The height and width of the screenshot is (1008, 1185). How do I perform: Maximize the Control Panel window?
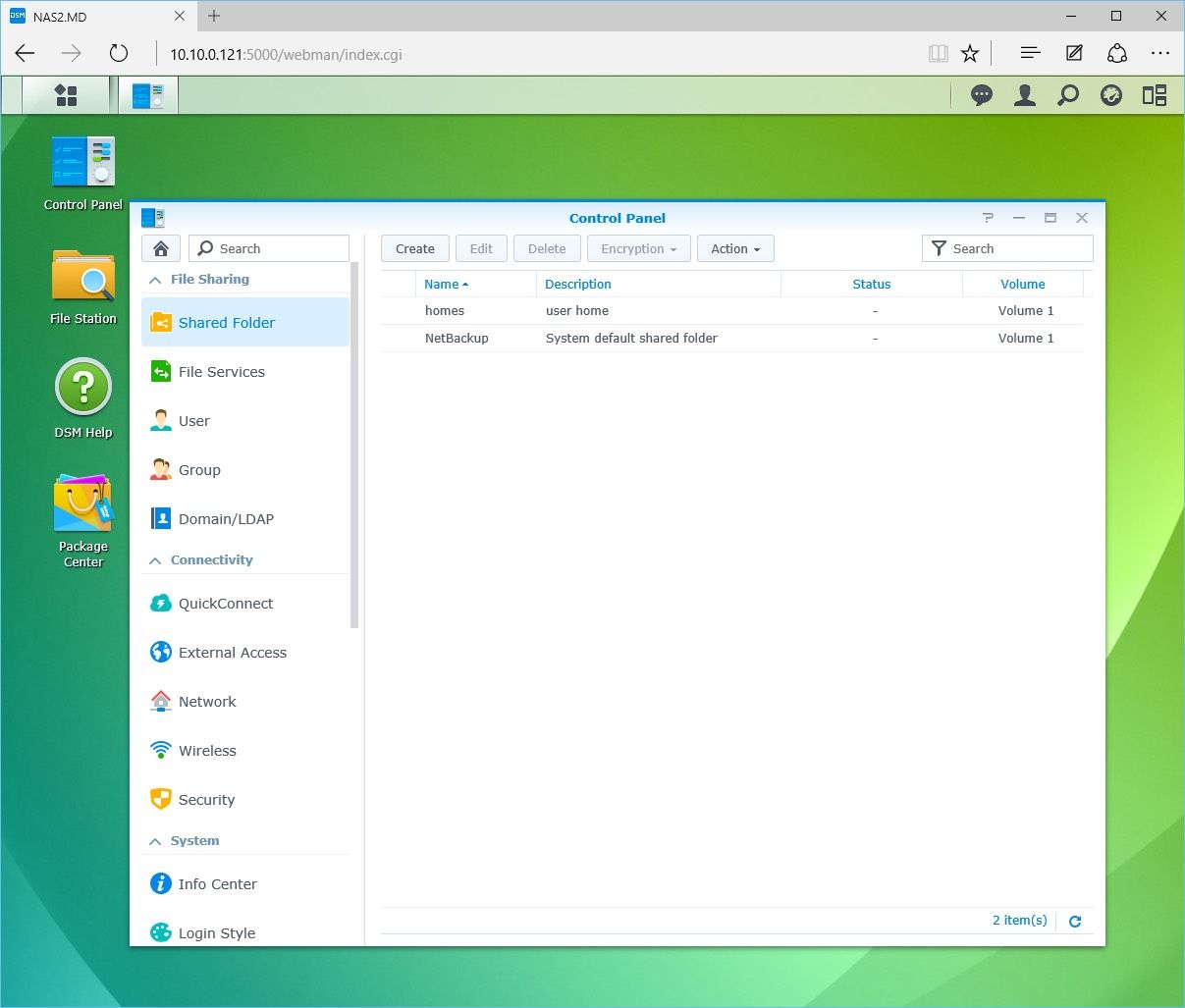[1050, 218]
